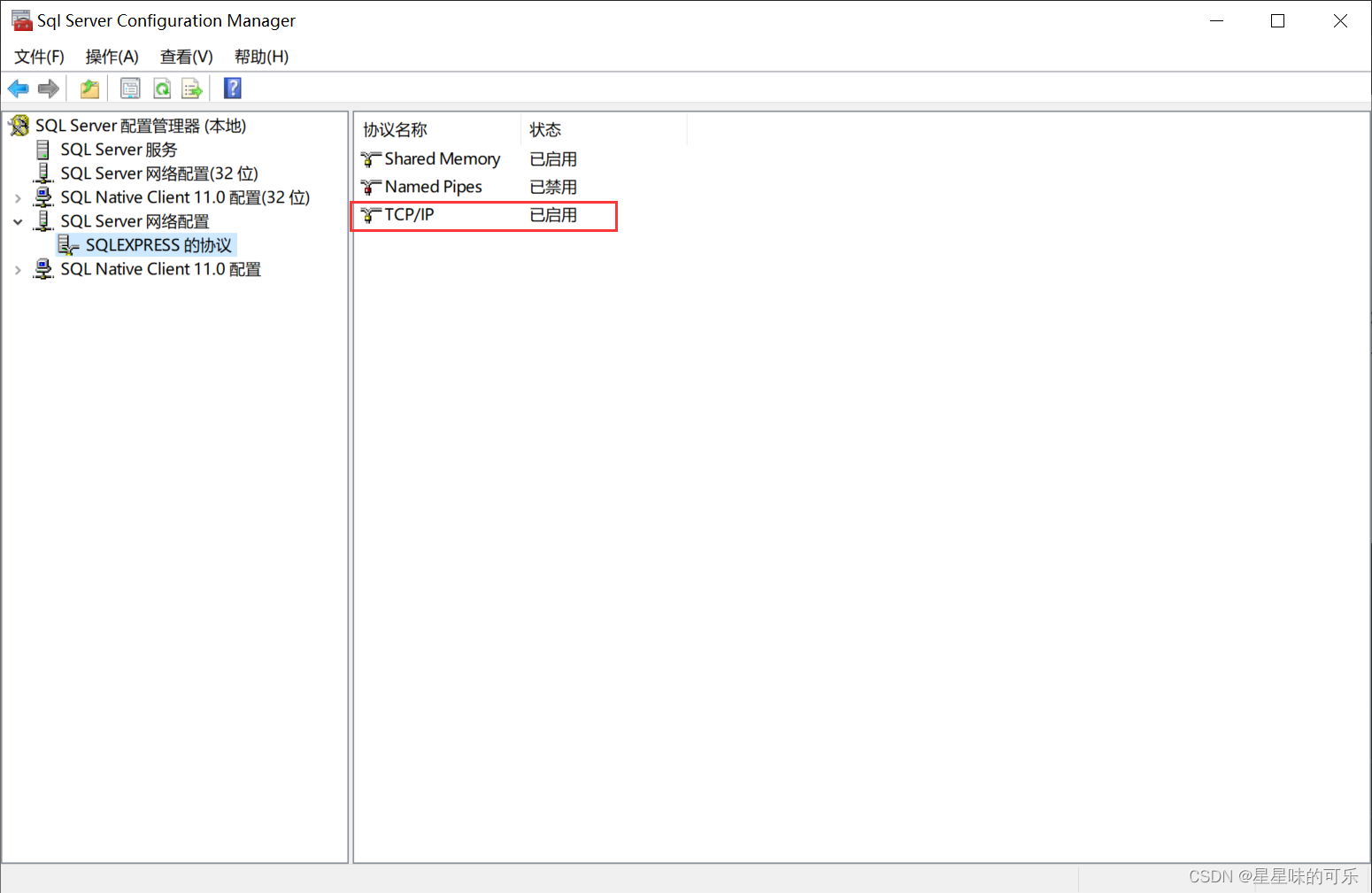Select the SQLEXPRESS 的协议 label
Image resolution: width=1372 pixels, height=893 pixels.
158,245
